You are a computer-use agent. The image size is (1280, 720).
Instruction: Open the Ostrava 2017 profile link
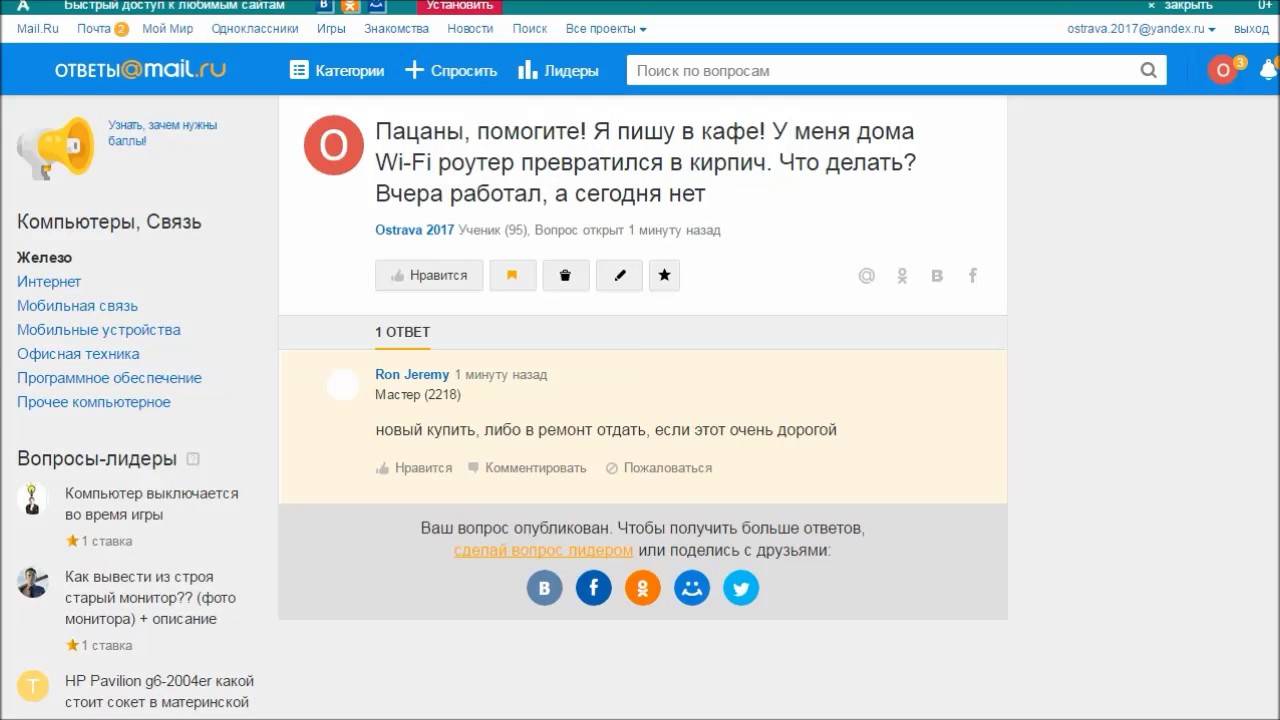(x=414, y=230)
